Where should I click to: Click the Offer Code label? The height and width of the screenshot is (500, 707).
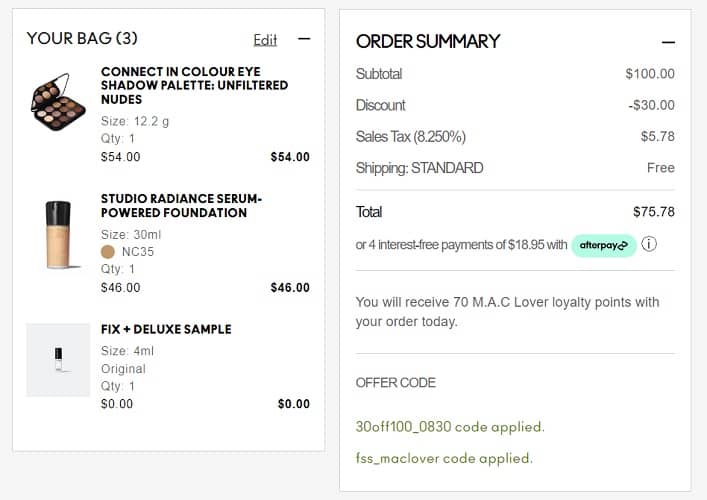point(396,383)
